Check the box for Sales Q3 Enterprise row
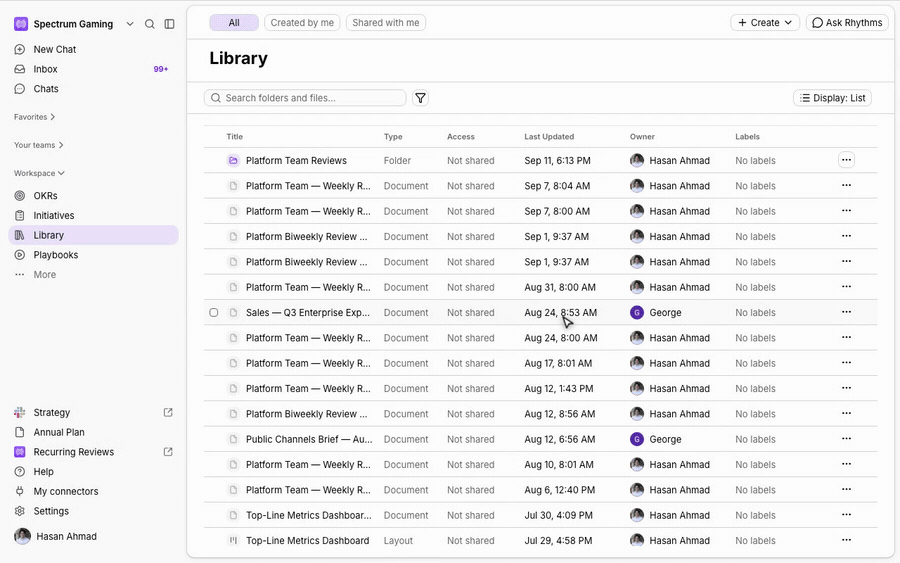This screenshot has width=900, height=563. (214, 313)
